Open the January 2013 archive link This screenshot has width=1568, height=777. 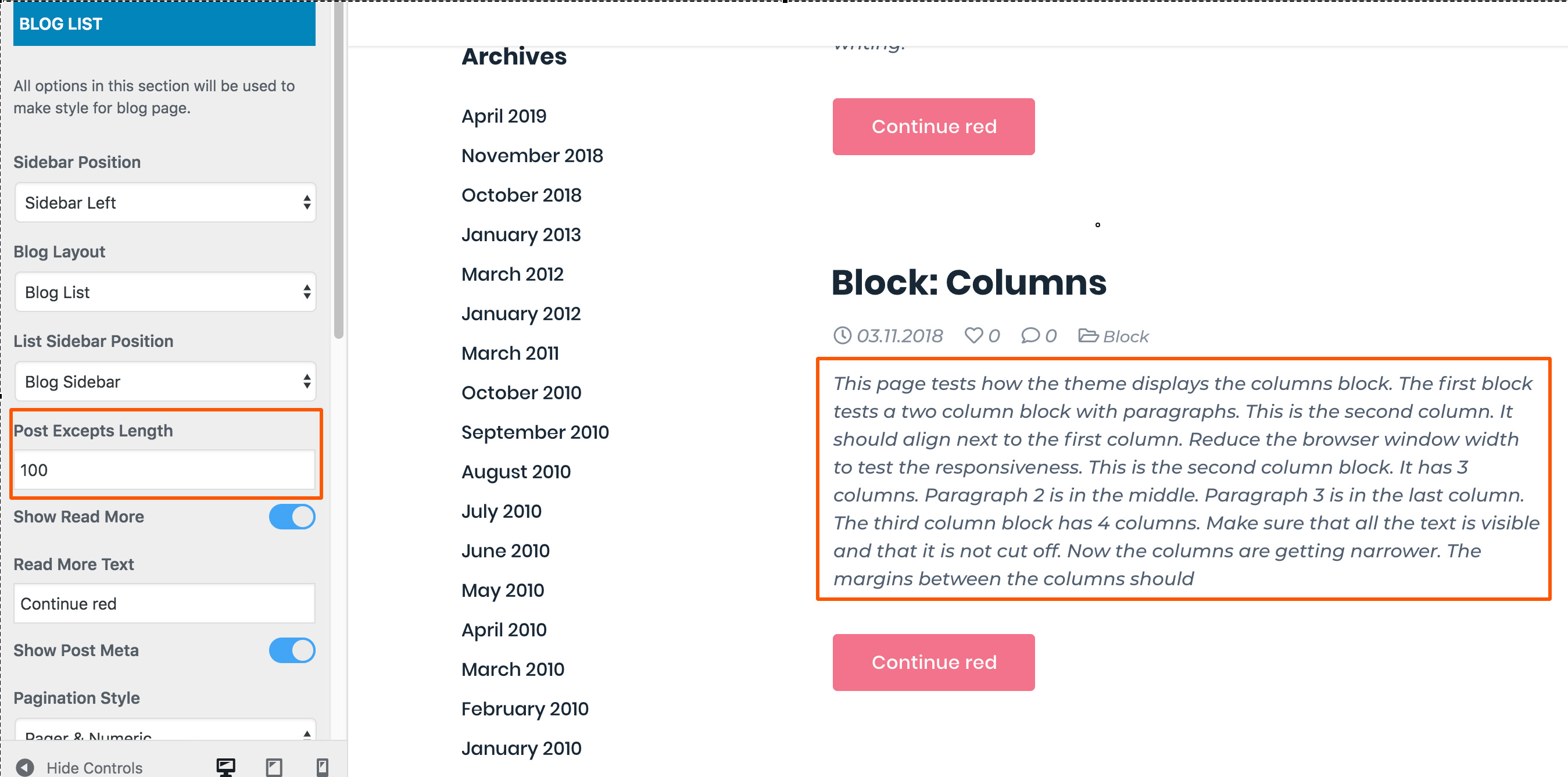[x=521, y=235]
